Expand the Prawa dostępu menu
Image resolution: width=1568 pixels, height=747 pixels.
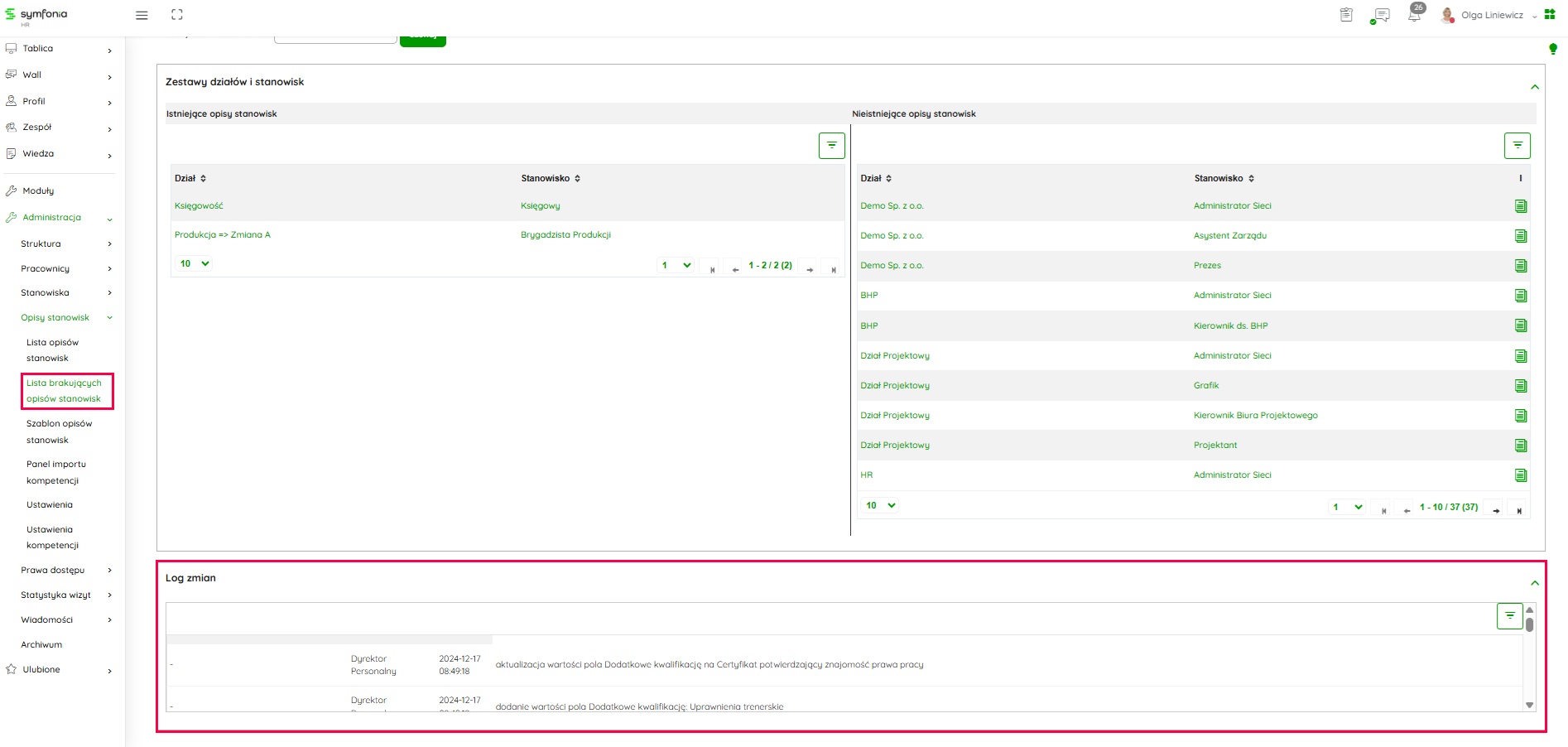click(66, 570)
